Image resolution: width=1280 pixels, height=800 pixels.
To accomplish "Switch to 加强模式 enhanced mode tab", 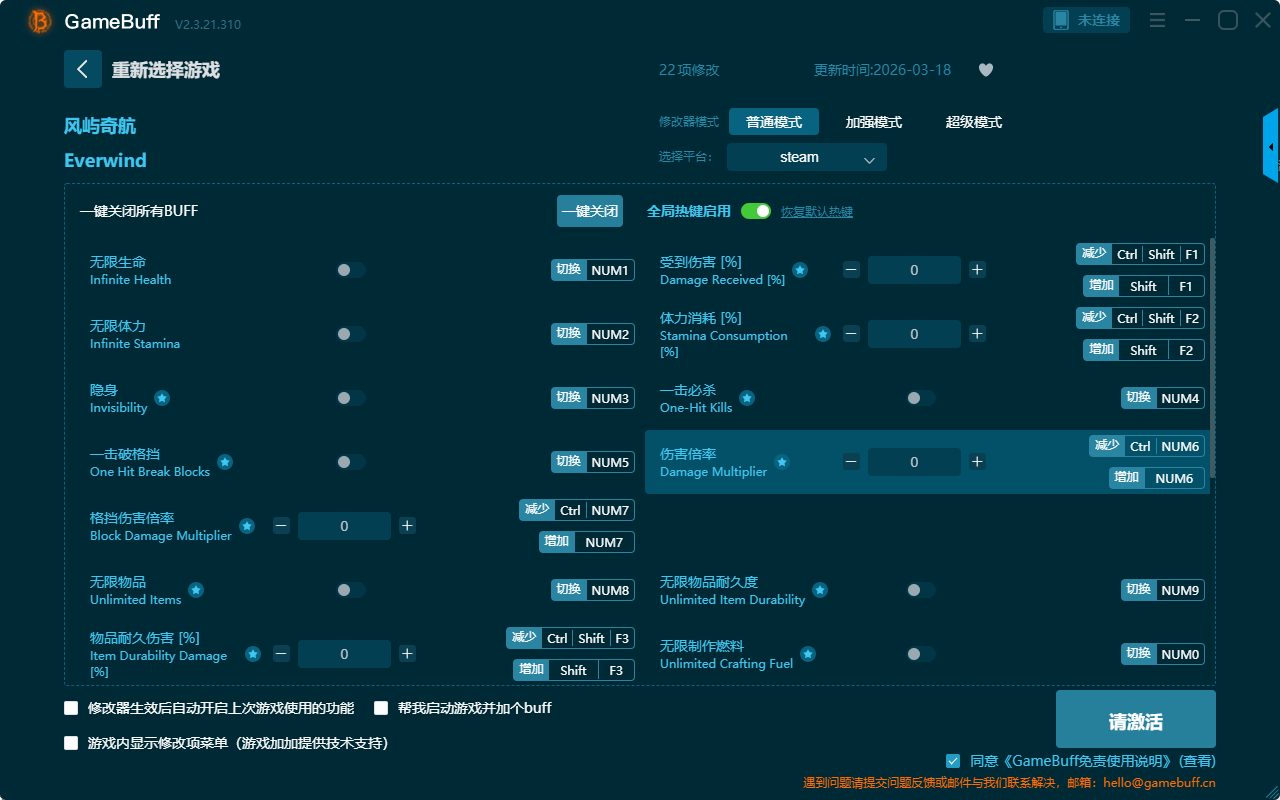I will (x=873, y=122).
